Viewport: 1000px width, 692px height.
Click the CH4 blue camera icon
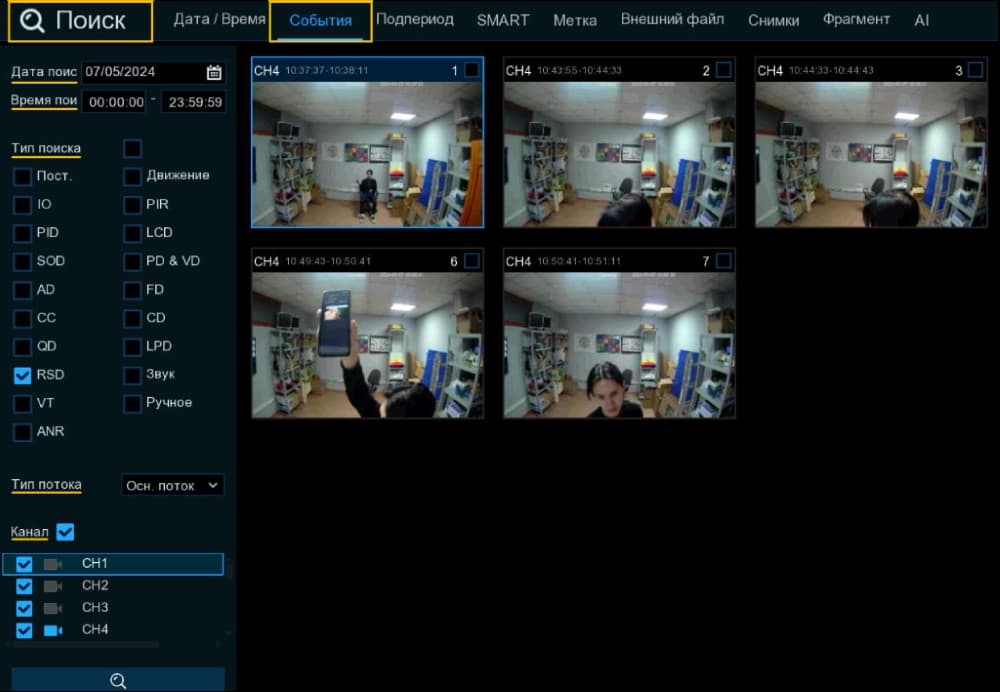53,630
